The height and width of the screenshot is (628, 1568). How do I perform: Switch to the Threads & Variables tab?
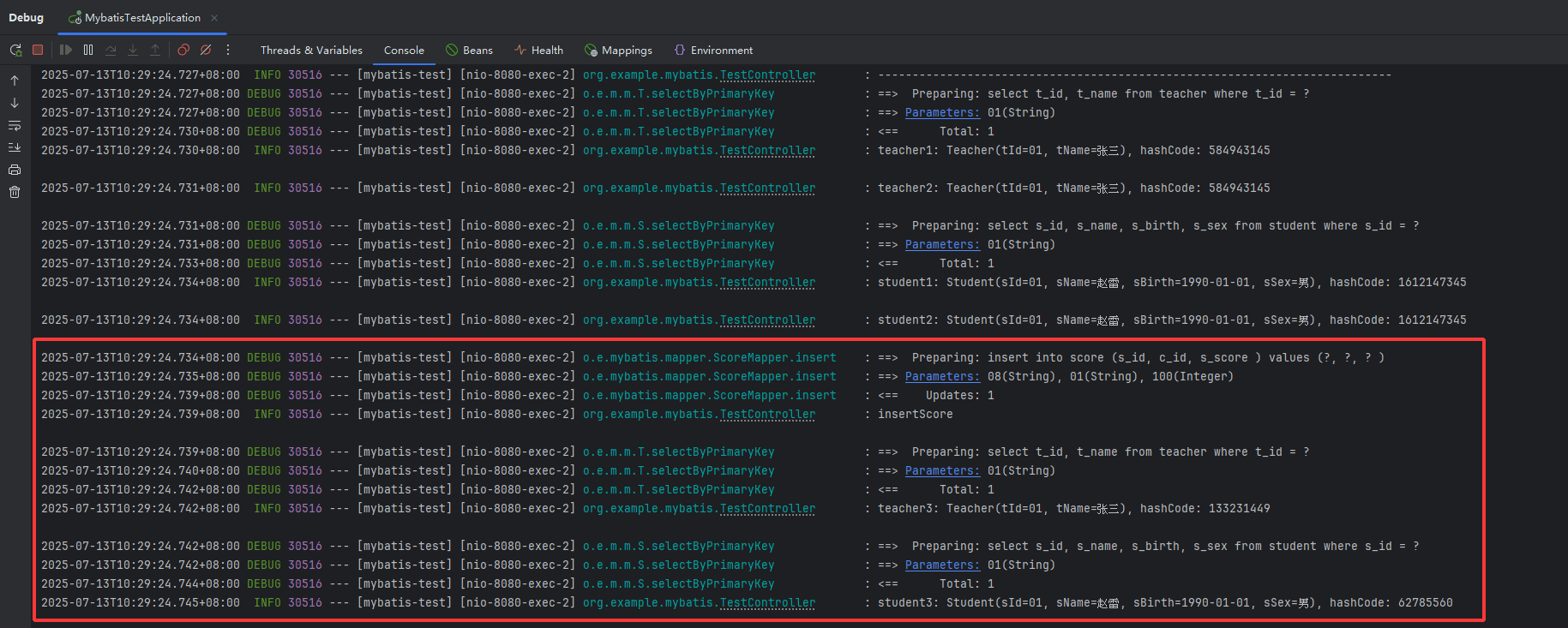click(311, 51)
